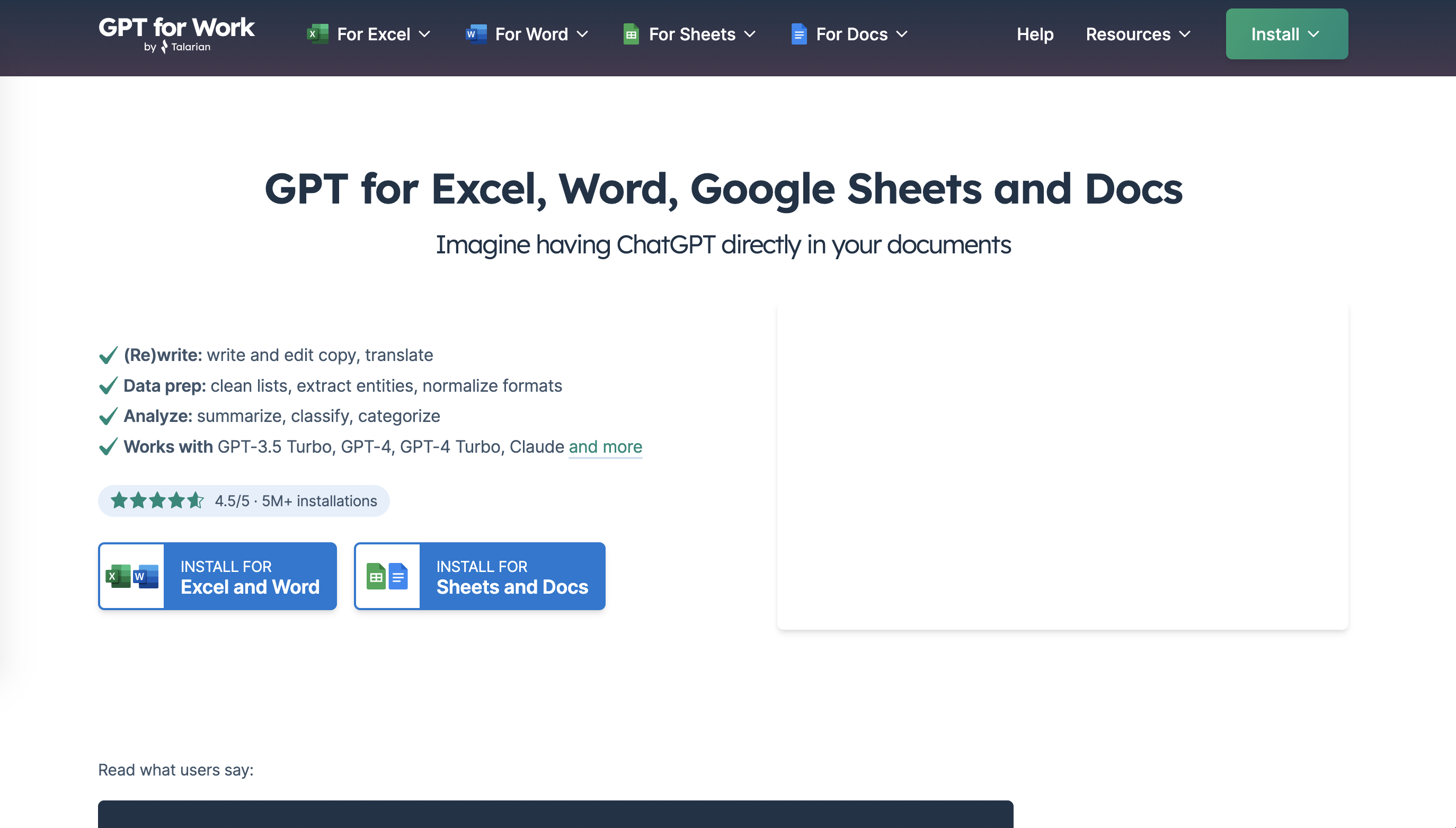Install for Excel and Word
The height and width of the screenshot is (828, 1456).
[218, 576]
